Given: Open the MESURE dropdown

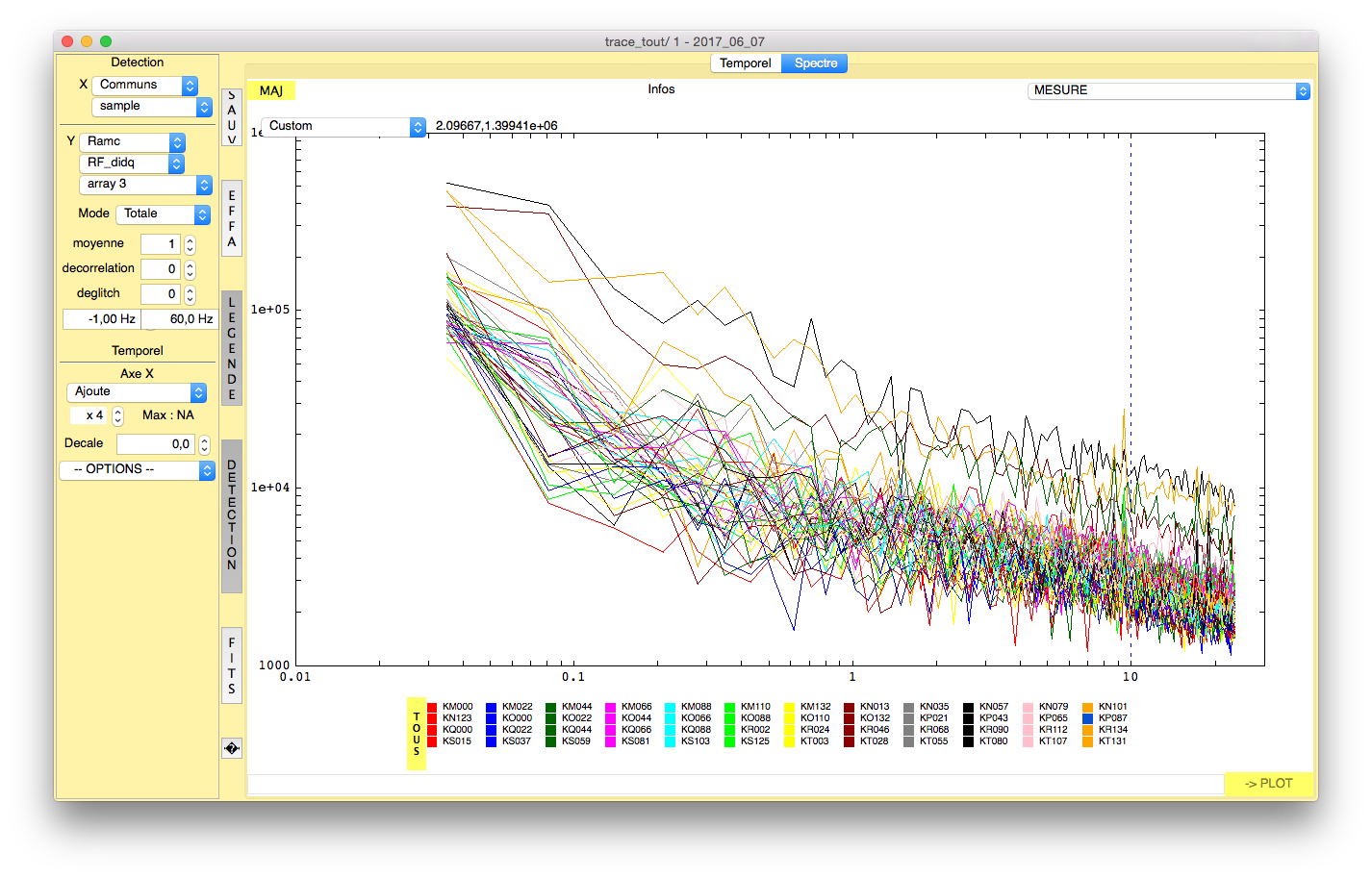Looking at the screenshot, I should [1168, 90].
